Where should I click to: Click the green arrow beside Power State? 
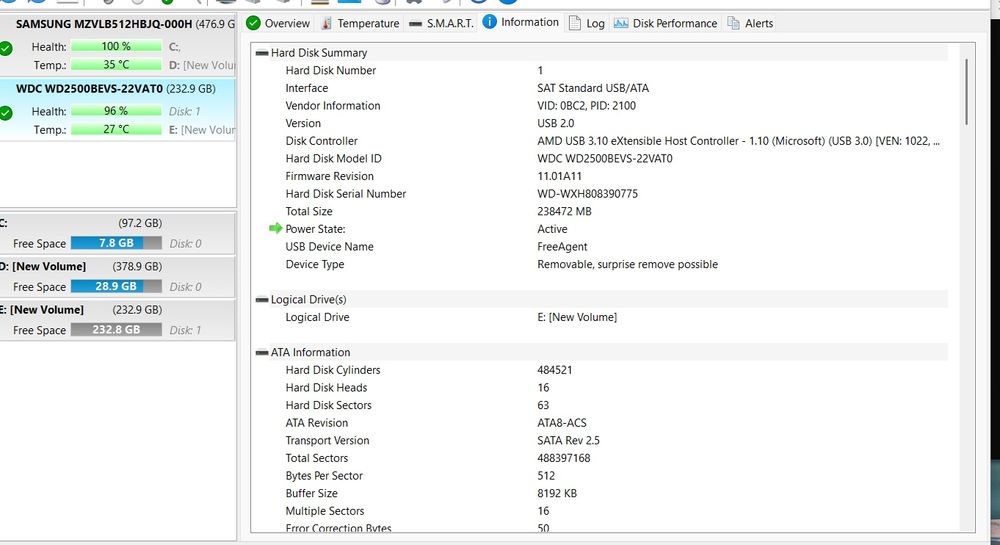click(x=276, y=228)
